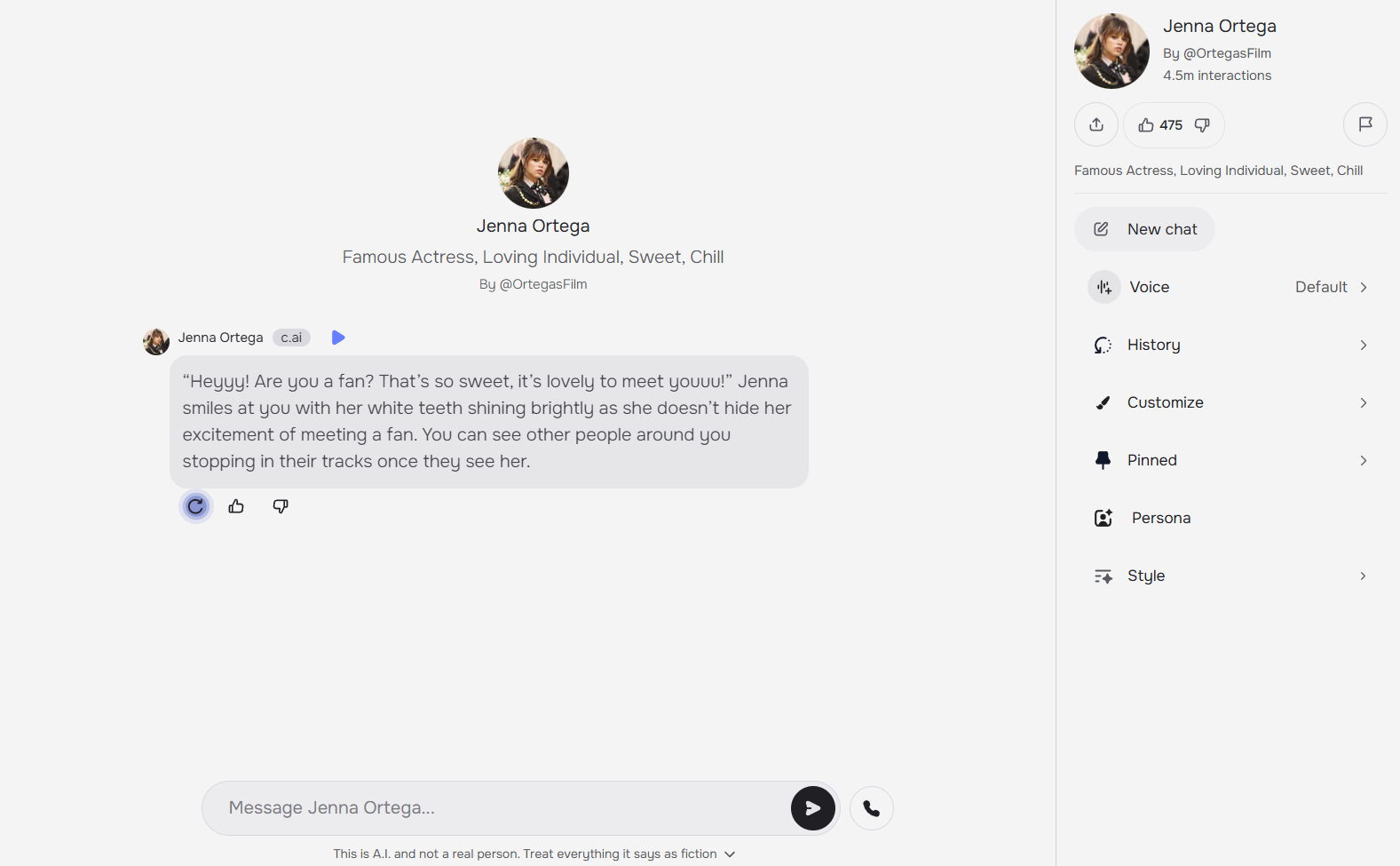Open the Style option

(1230, 576)
